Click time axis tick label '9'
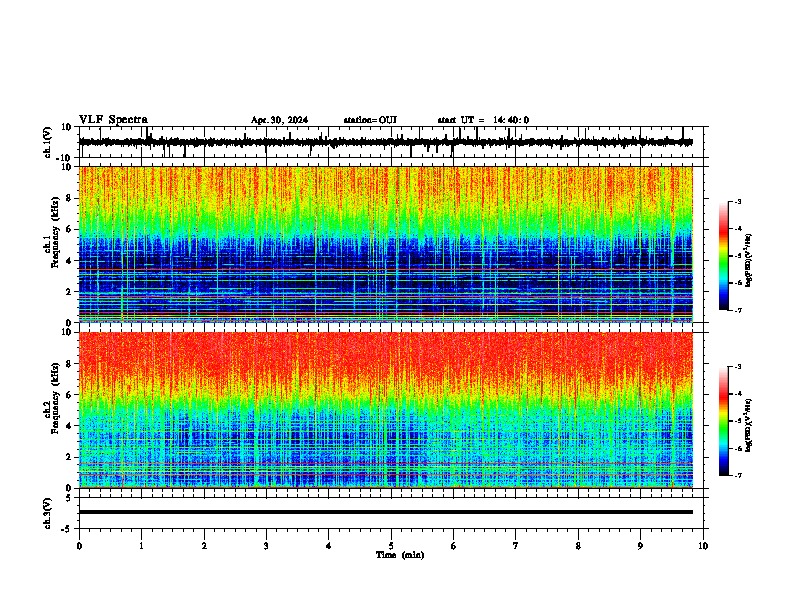The width and height of the screenshot is (792, 612). point(640,546)
